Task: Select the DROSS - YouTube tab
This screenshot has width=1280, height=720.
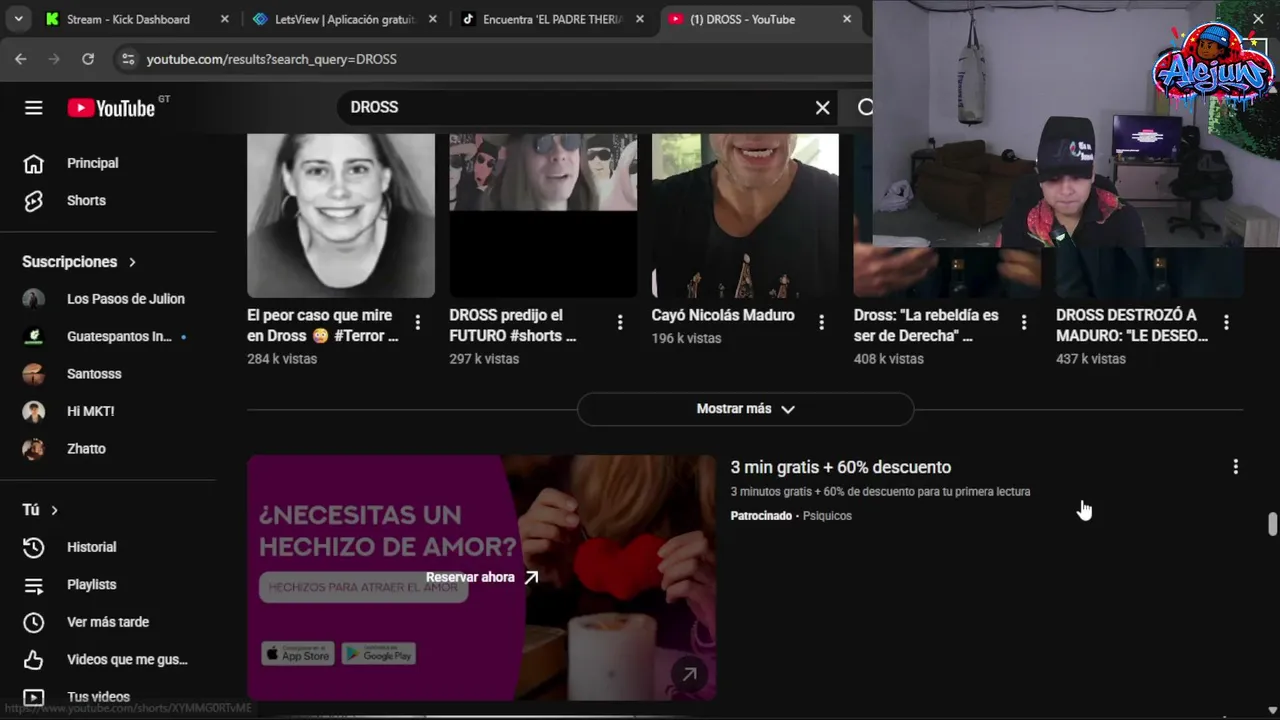Action: tap(742, 19)
